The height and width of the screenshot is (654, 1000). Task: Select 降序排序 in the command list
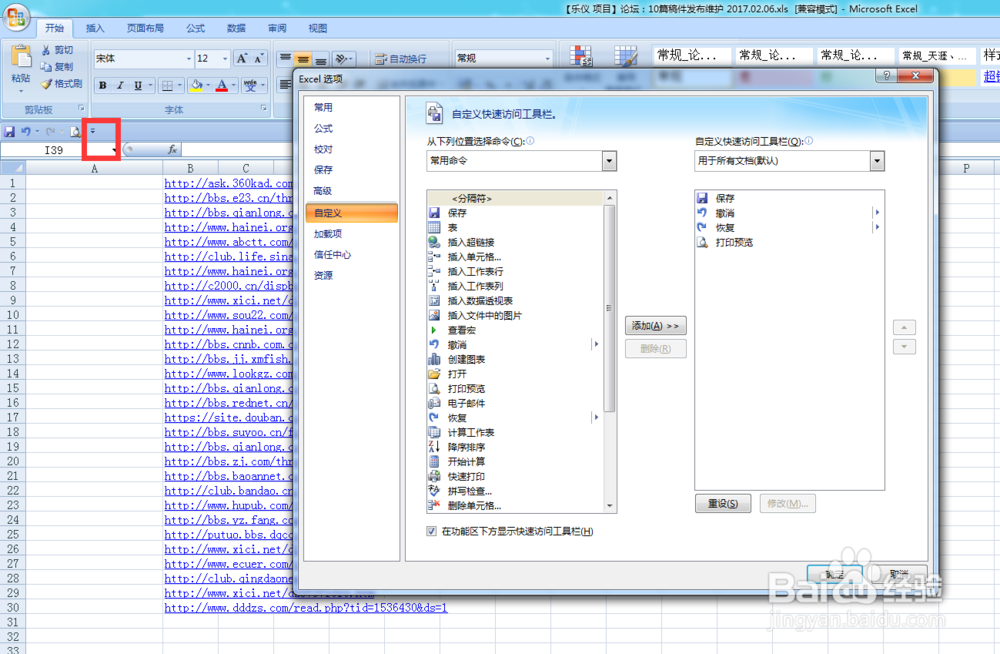[x=515, y=447]
